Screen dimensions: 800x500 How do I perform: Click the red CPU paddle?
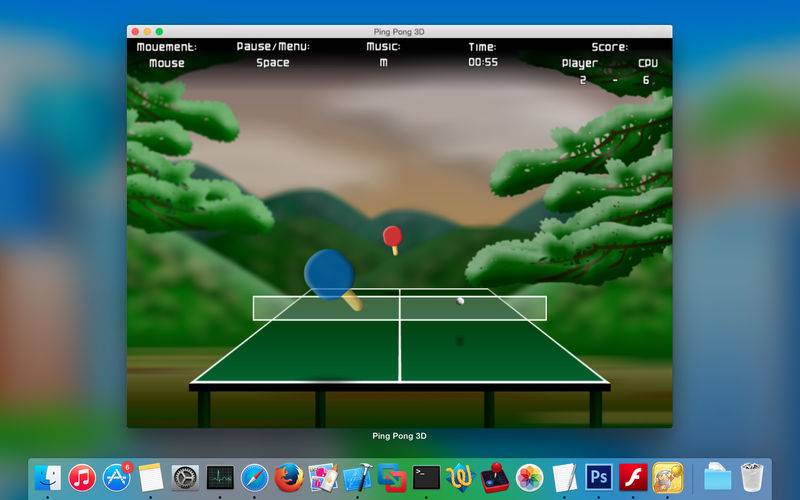pos(392,236)
